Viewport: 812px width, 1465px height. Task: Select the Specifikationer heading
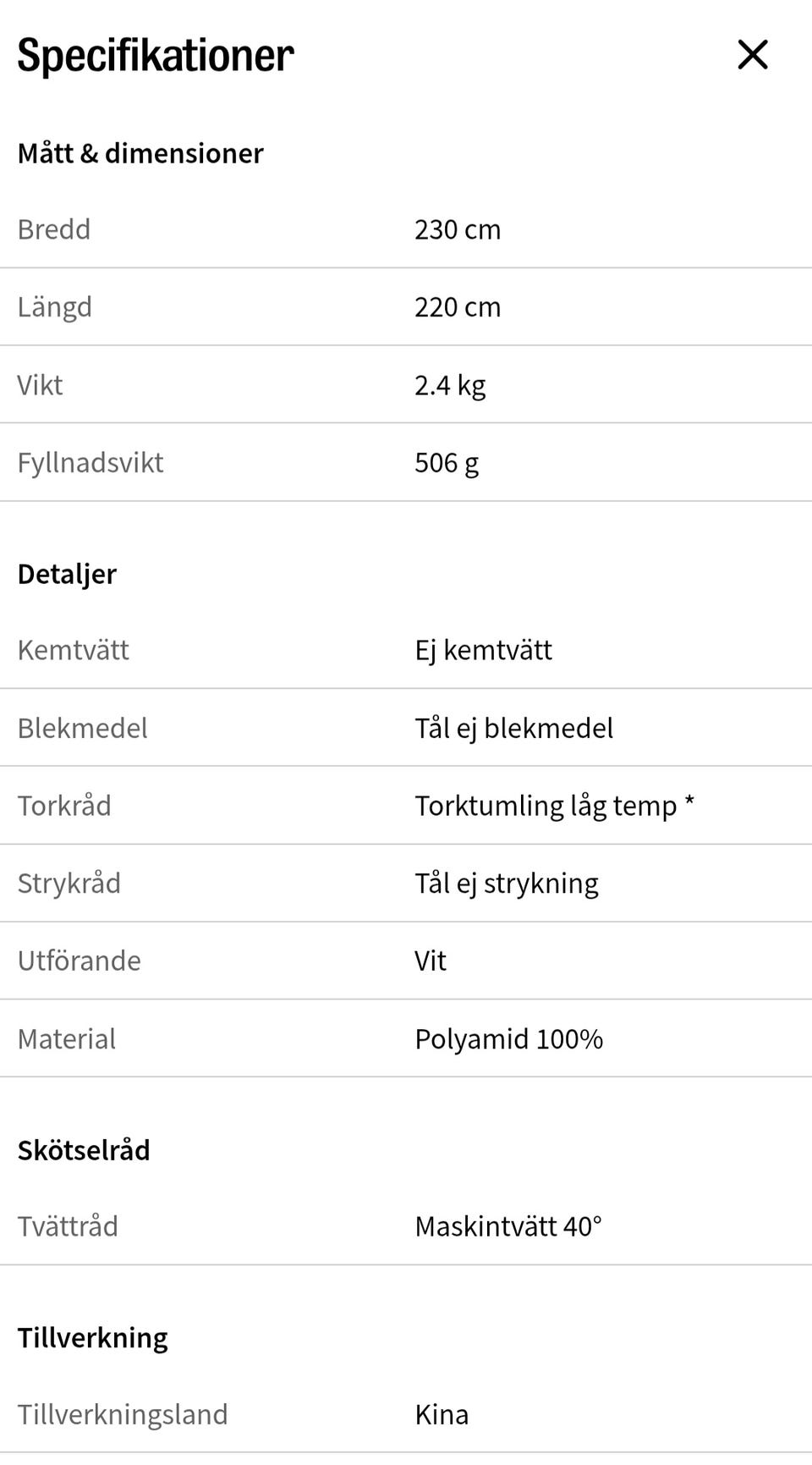[156, 56]
